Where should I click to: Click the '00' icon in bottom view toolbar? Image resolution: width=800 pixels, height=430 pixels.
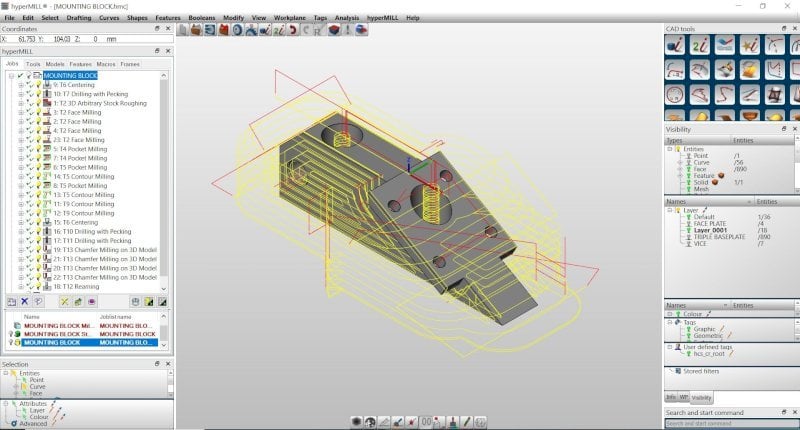click(x=427, y=422)
